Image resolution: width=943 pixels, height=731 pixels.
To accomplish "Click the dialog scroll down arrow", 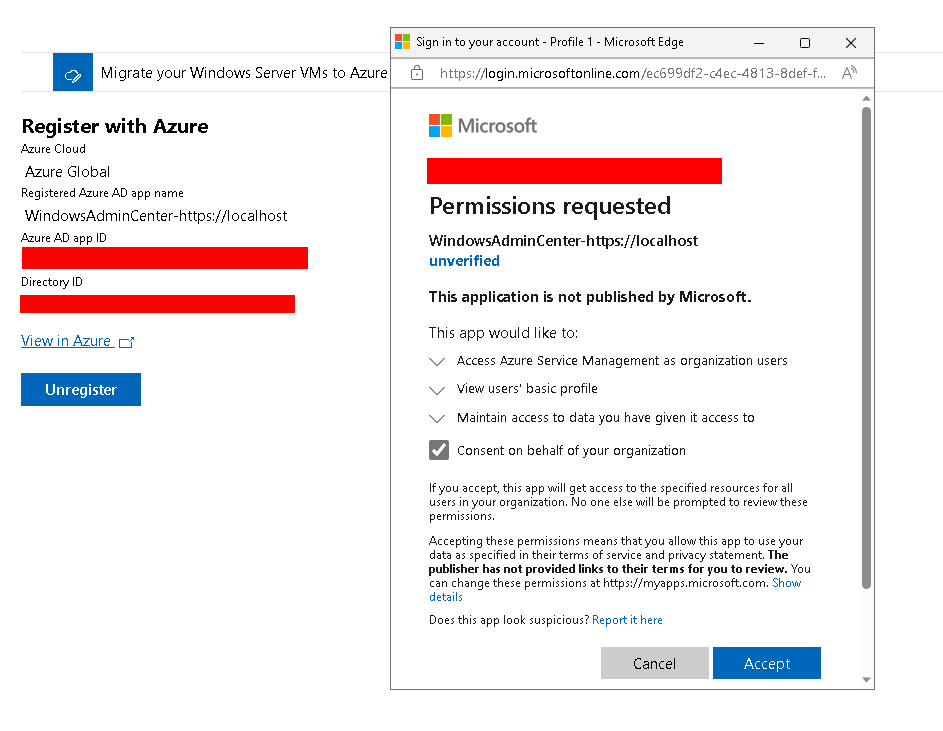I will pos(866,680).
